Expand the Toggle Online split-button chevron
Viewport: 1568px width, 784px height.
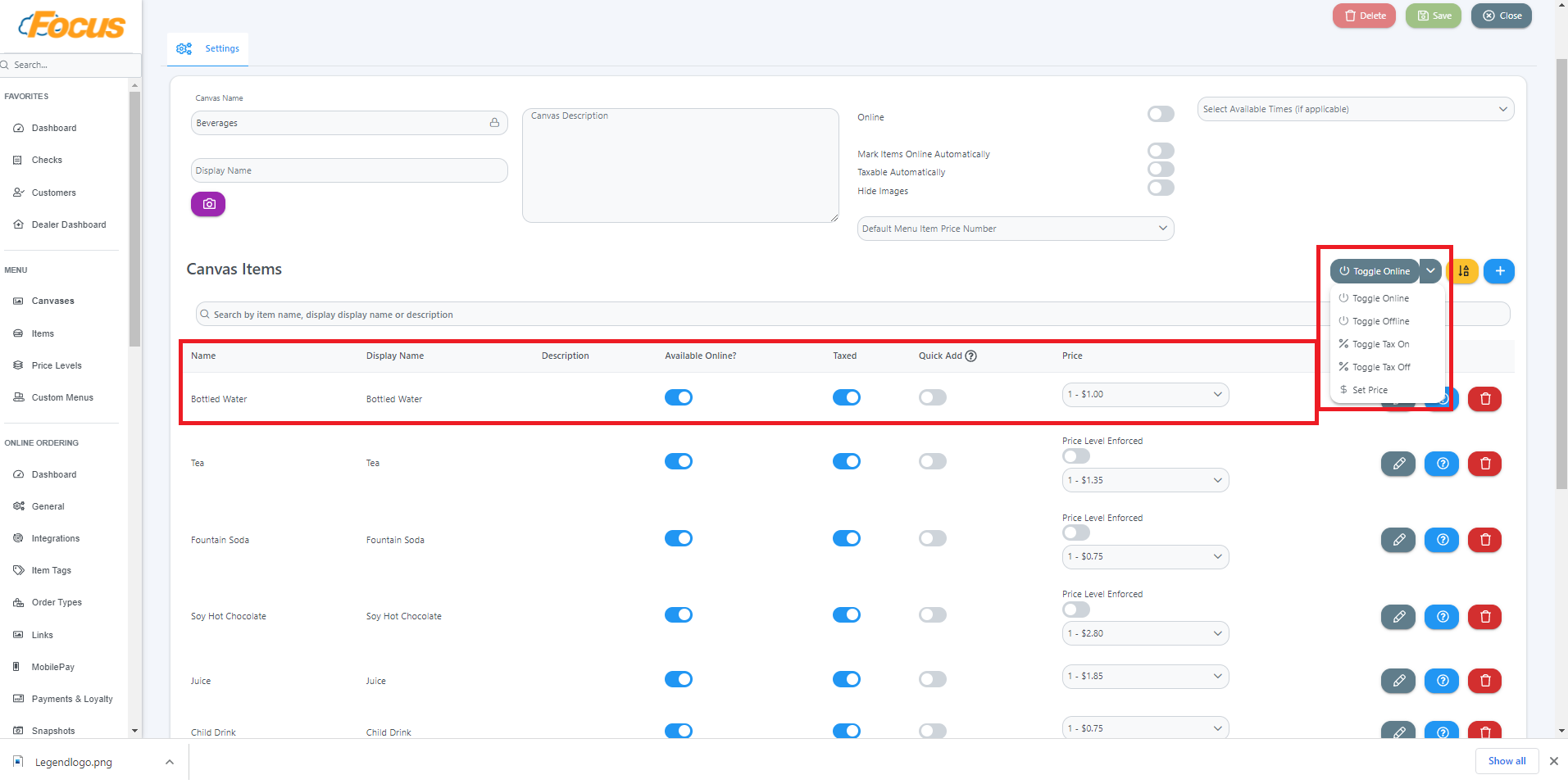tap(1430, 271)
